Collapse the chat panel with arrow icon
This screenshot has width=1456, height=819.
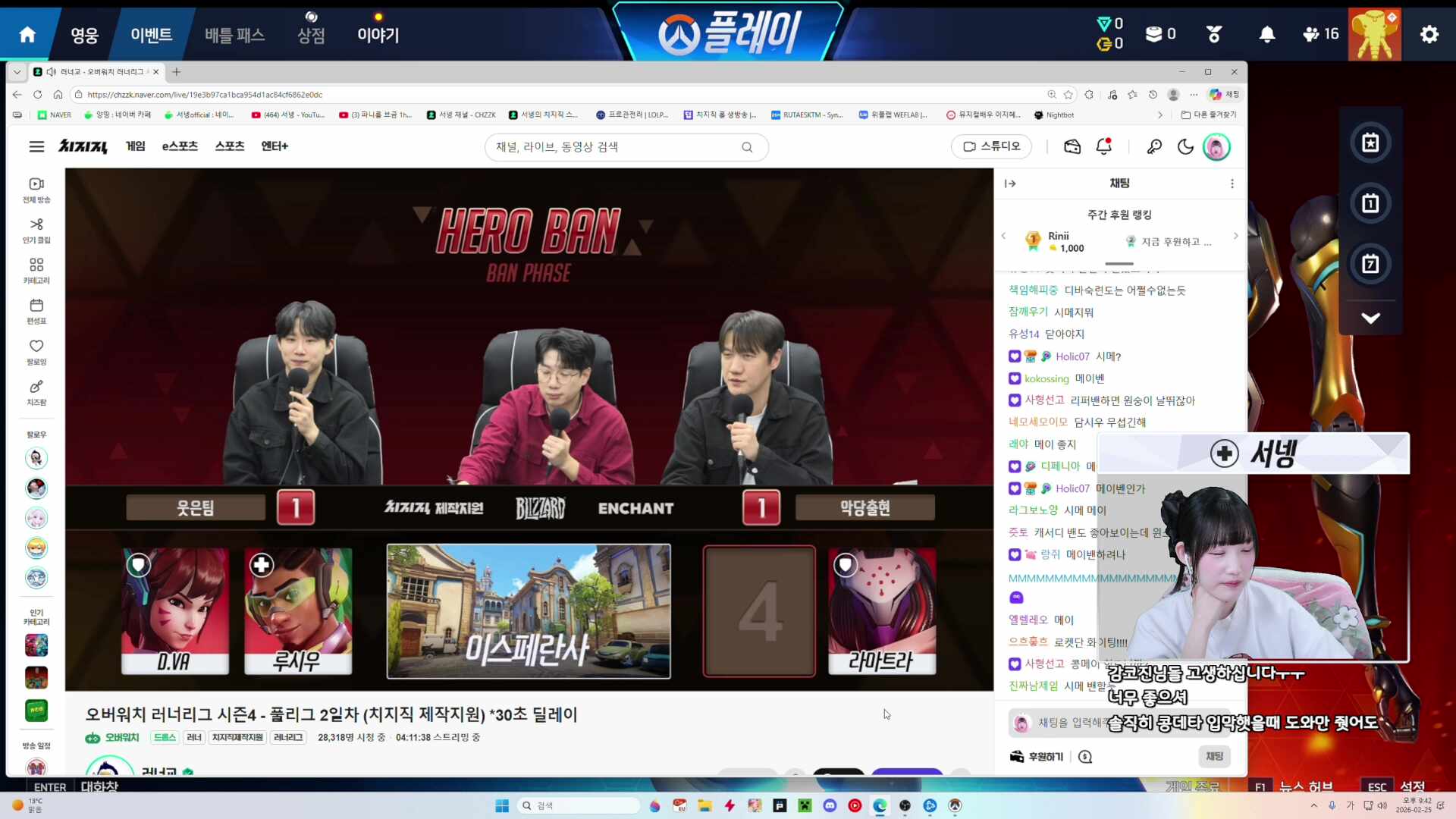[1011, 183]
